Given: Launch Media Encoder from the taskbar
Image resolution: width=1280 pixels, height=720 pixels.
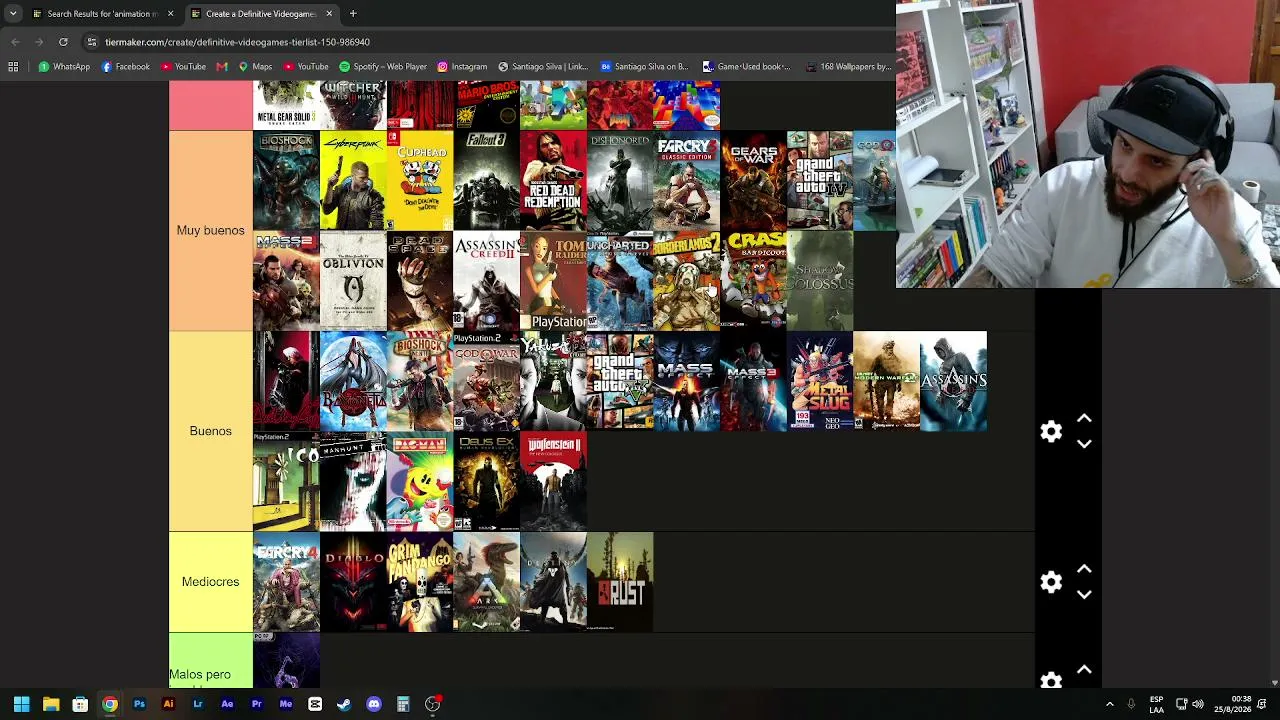Looking at the screenshot, I should click(286, 704).
